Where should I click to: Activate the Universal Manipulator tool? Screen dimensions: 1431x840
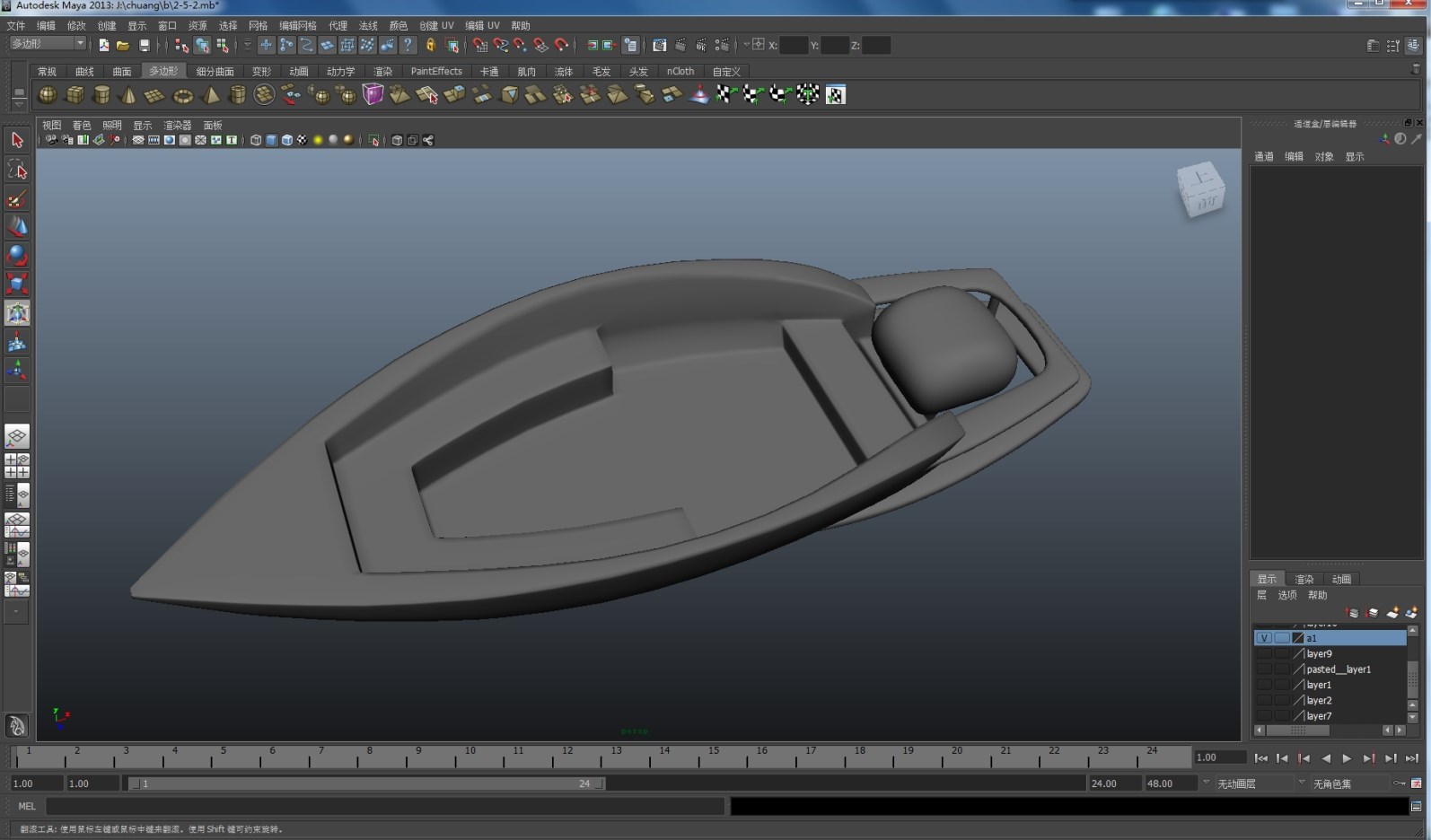point(17,312)
